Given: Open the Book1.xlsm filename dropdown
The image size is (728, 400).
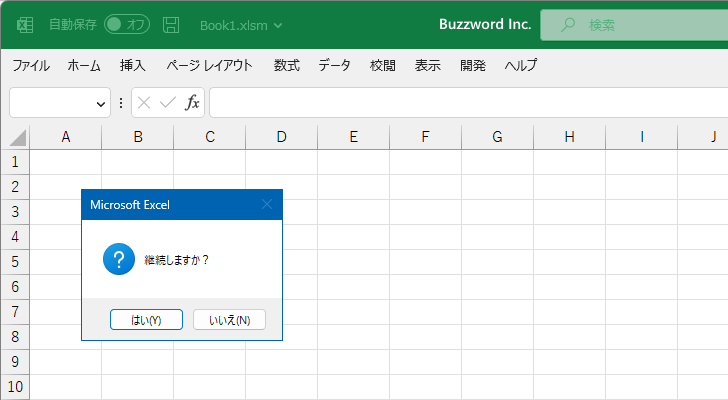Looking at the screenshot, I should click(x=241, y=25).
